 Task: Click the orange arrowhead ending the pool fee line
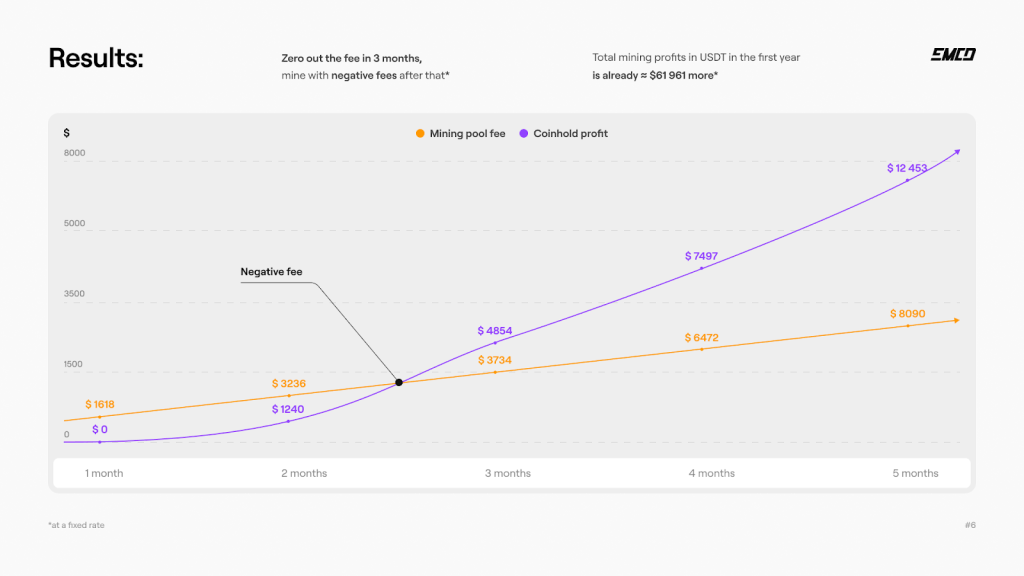pos(956,320)
